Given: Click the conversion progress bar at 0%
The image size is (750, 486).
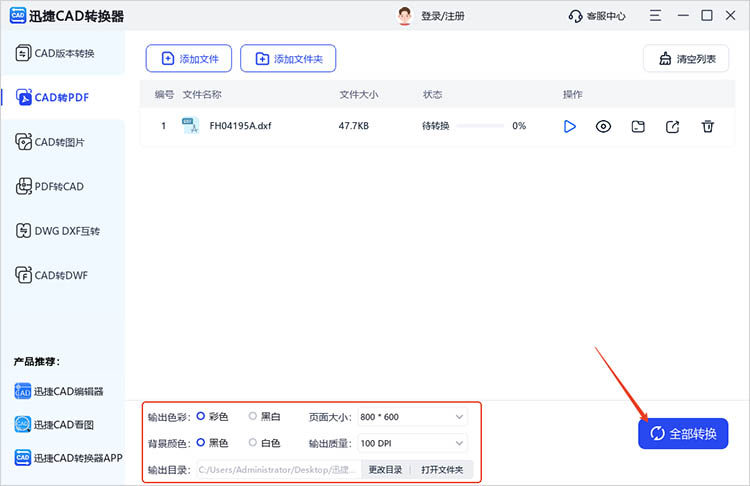Looking at the screenshot, I should (480, 126).
